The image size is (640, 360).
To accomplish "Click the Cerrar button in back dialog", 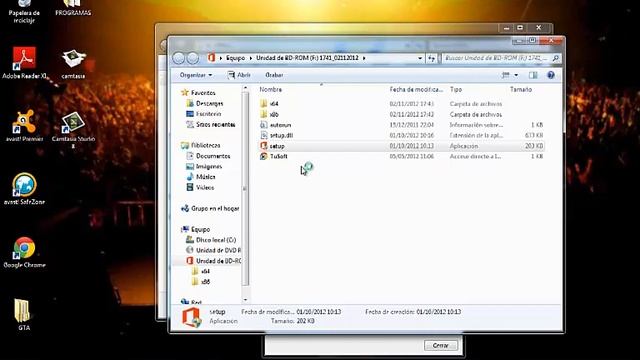I will 440,345.
